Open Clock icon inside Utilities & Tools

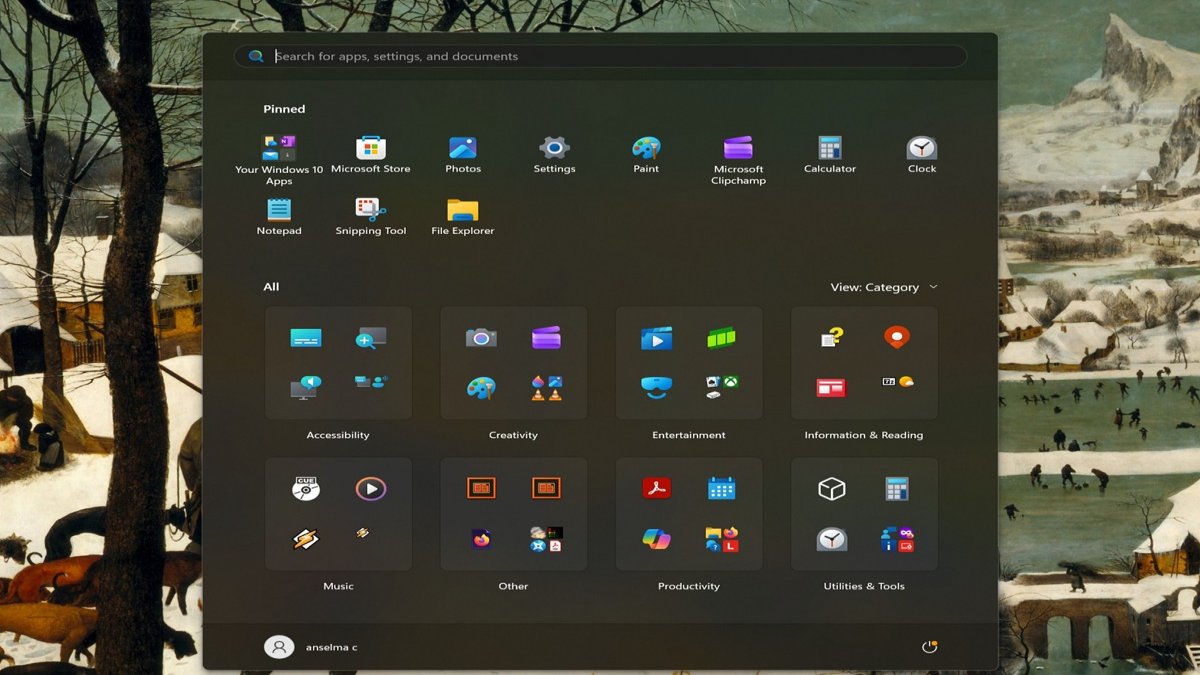831,539
